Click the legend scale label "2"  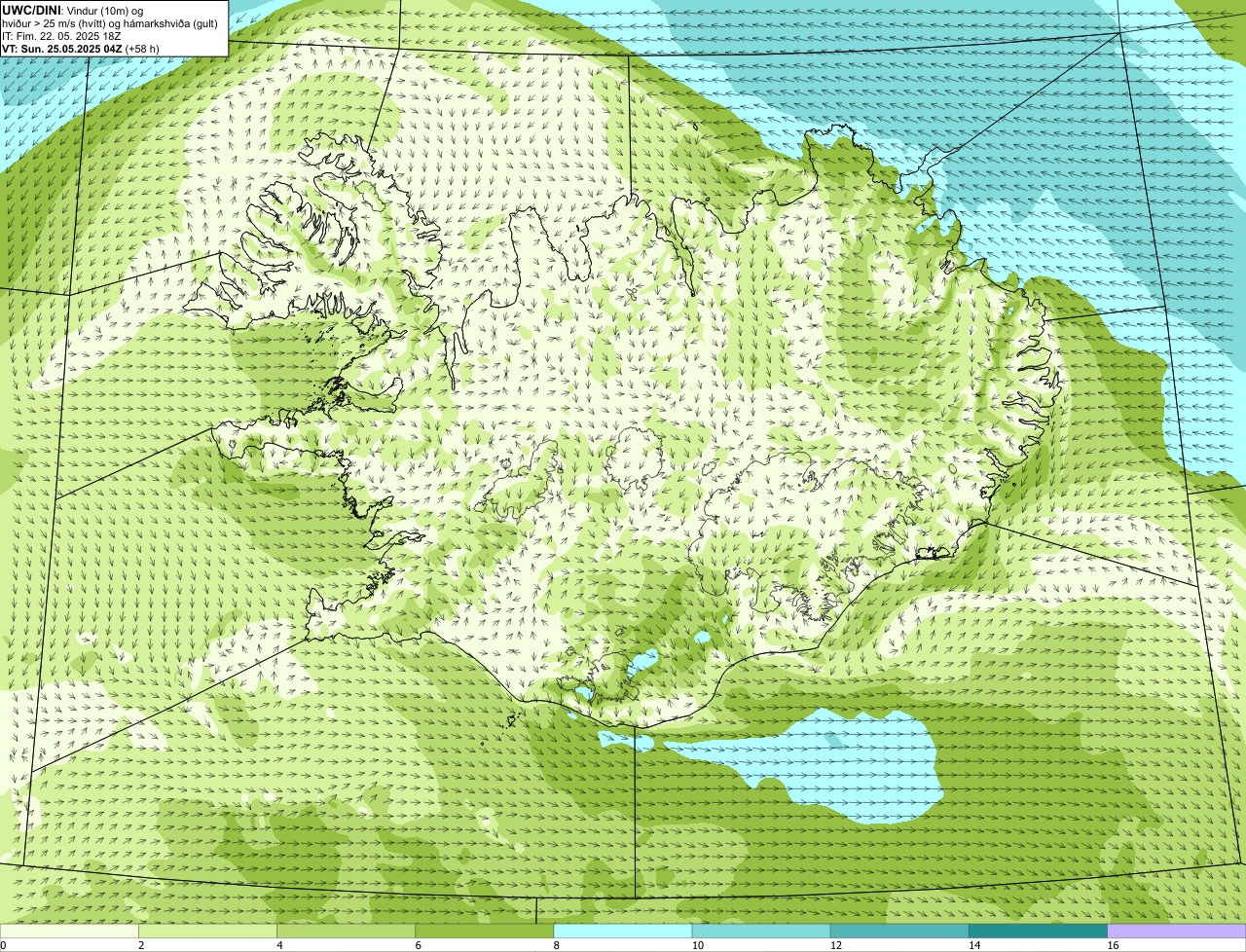click(141, 945)
